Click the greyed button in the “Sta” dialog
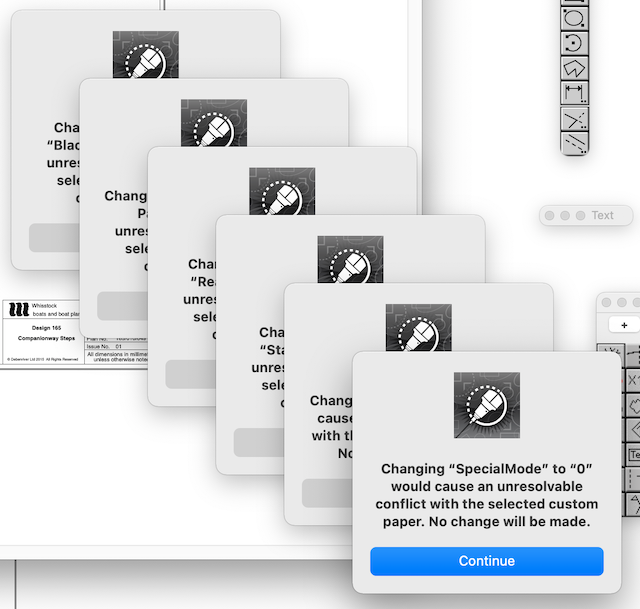This screenshot has width=640, height=609. click(x=258, y=442)
